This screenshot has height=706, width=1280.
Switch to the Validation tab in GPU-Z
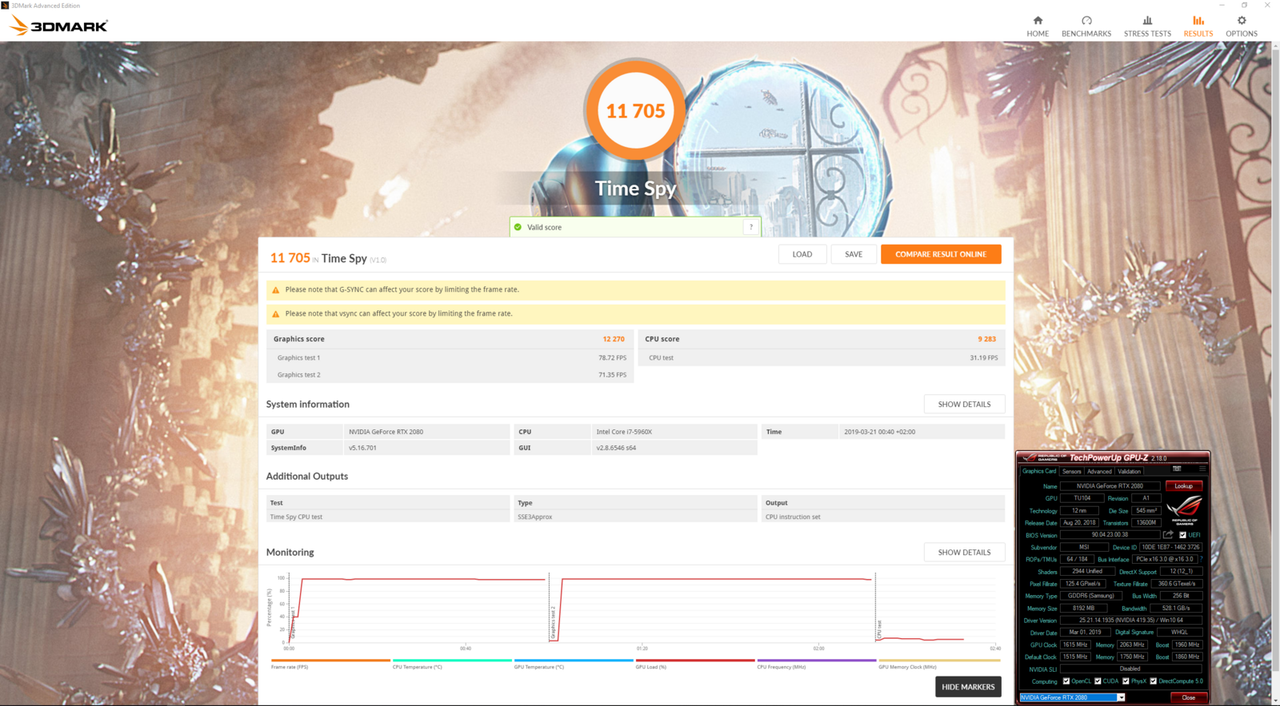pos(1129,471)
